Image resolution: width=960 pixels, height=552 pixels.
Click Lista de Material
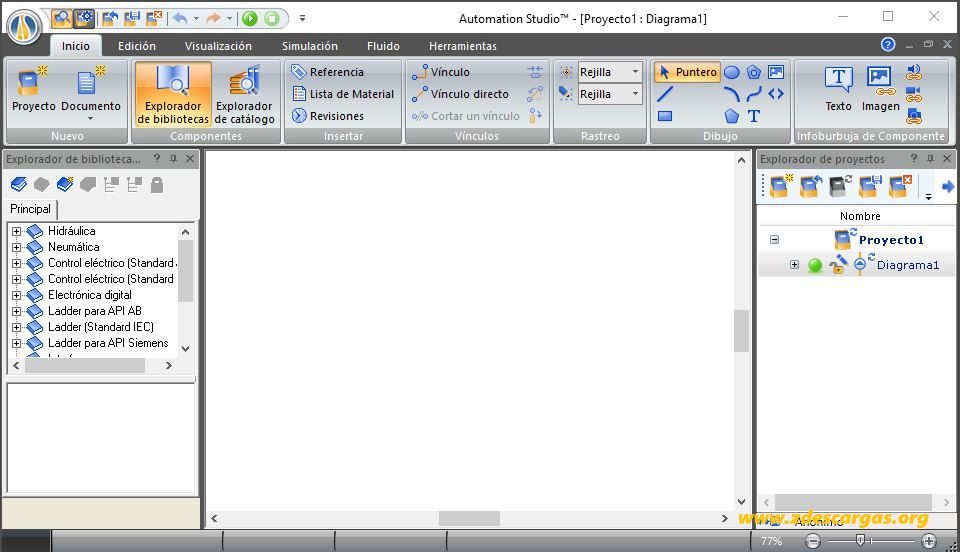(343, 94)
